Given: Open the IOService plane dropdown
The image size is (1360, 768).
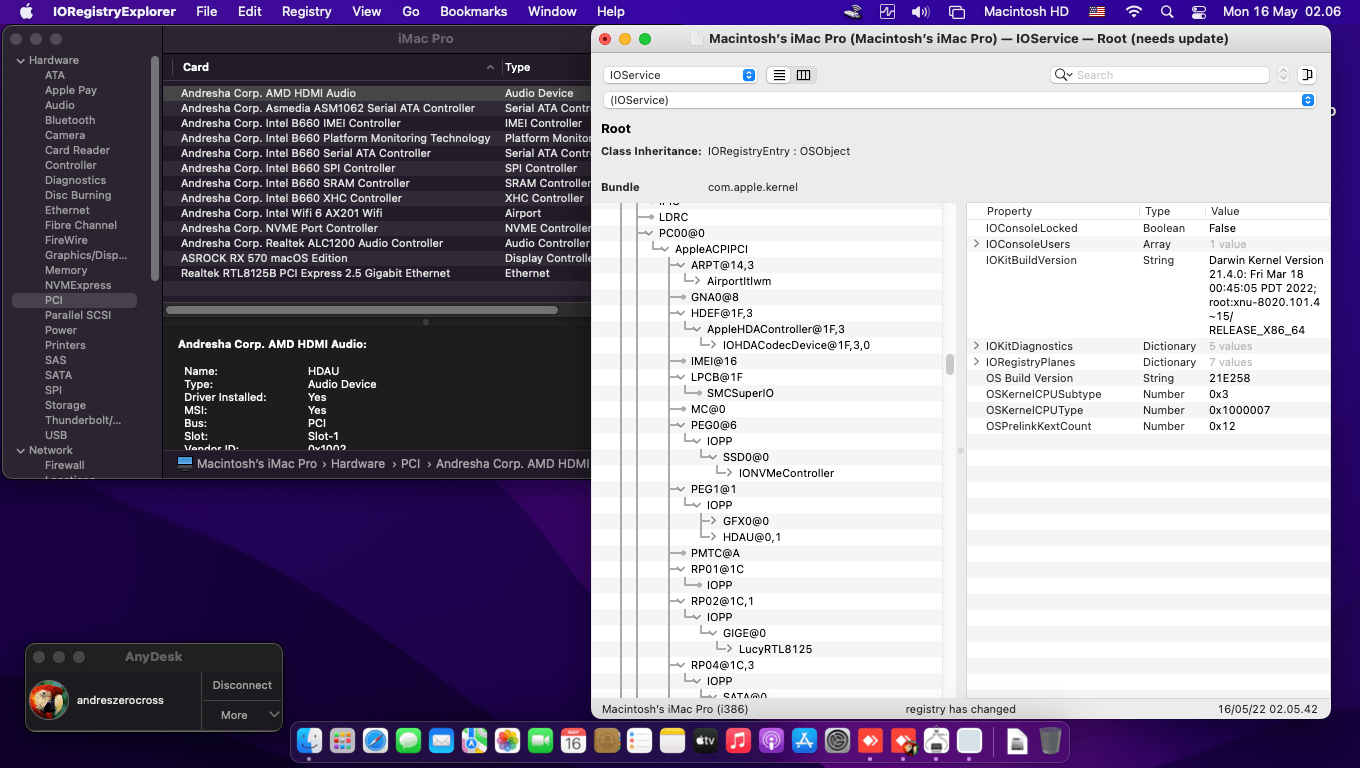Looking at the screenshot, I should pos(680,75).
